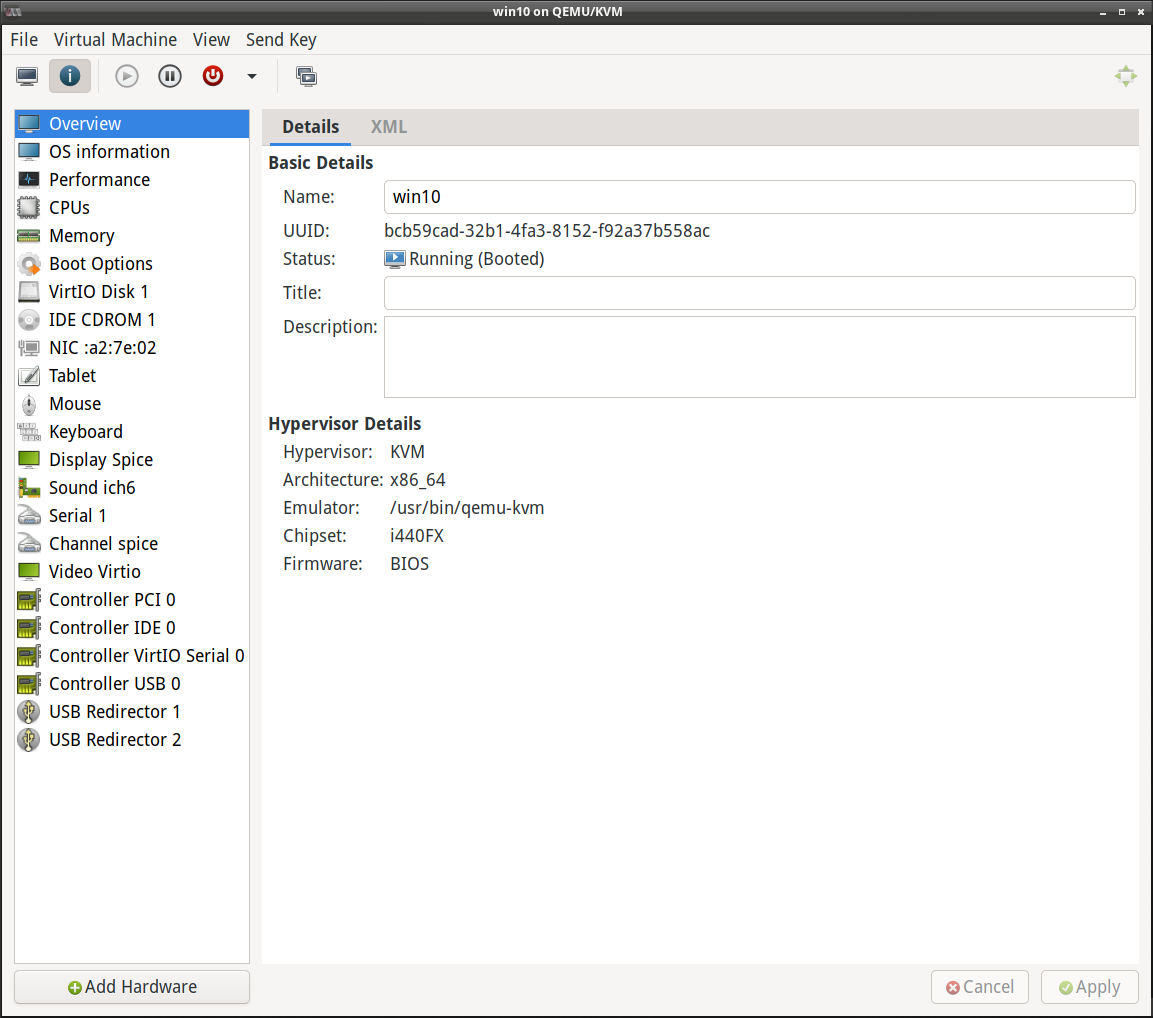The width and height of the screenshot is (1153, 1018).
Task: Click the i440FX chipset value
Action: (417, 535)
